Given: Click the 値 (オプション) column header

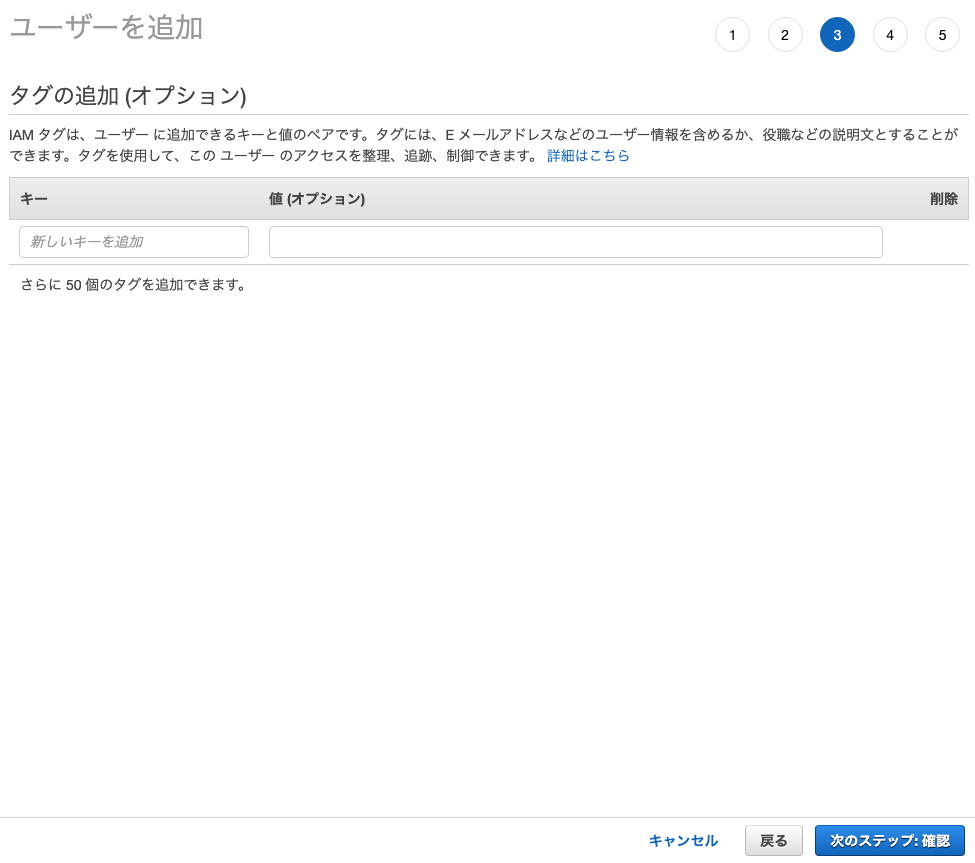Looking at the screenshot, I should [x=314, y=199].
